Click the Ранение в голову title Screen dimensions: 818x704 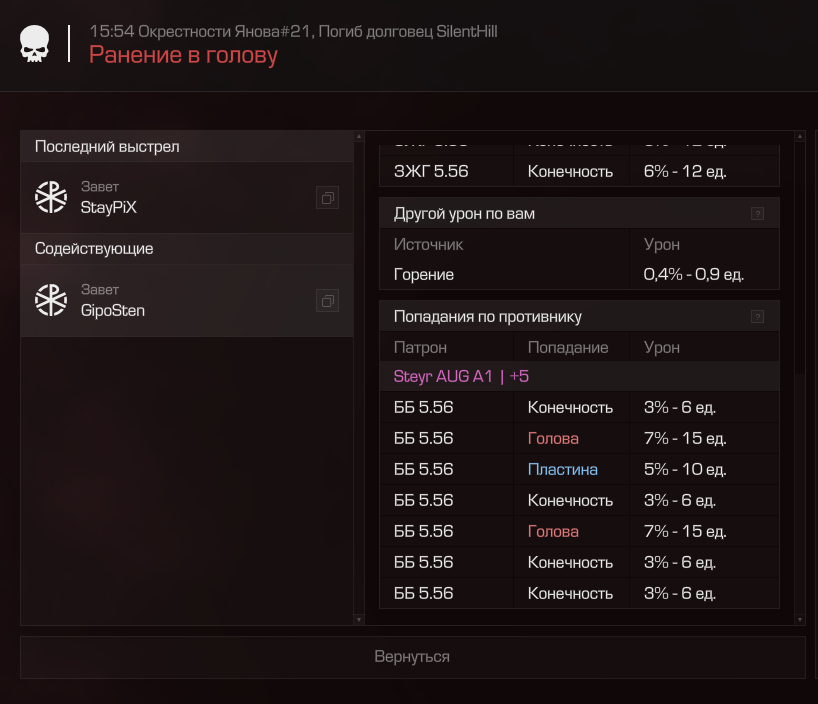[x=183, y=55]
